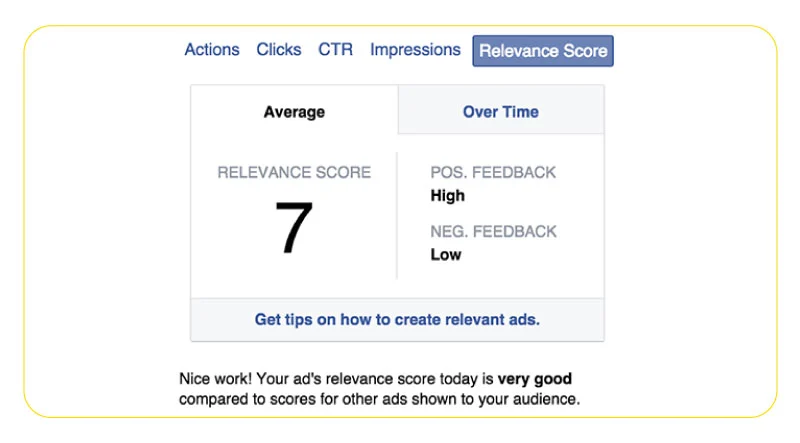Click the vertical divider beside the score
Viewport: 800px width, 443px height.
[397, 215]
